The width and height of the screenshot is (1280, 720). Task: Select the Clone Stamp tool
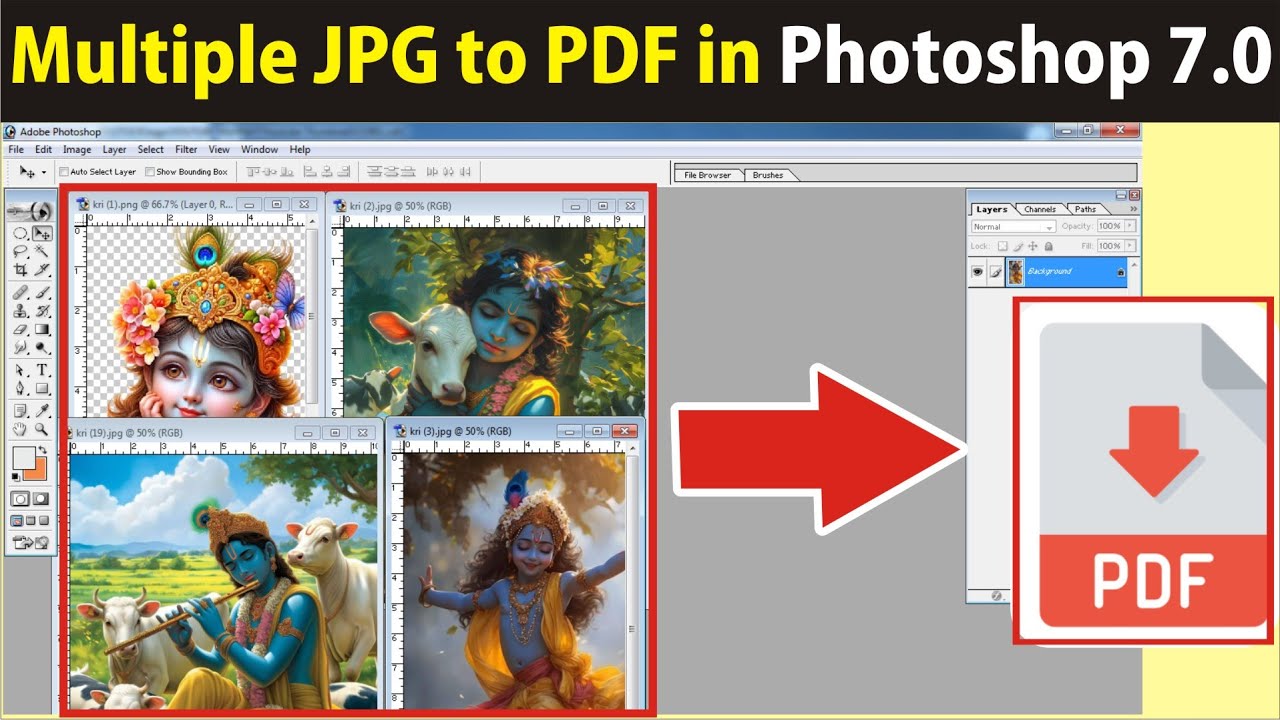pyautogui.click(x=20, y=312)
